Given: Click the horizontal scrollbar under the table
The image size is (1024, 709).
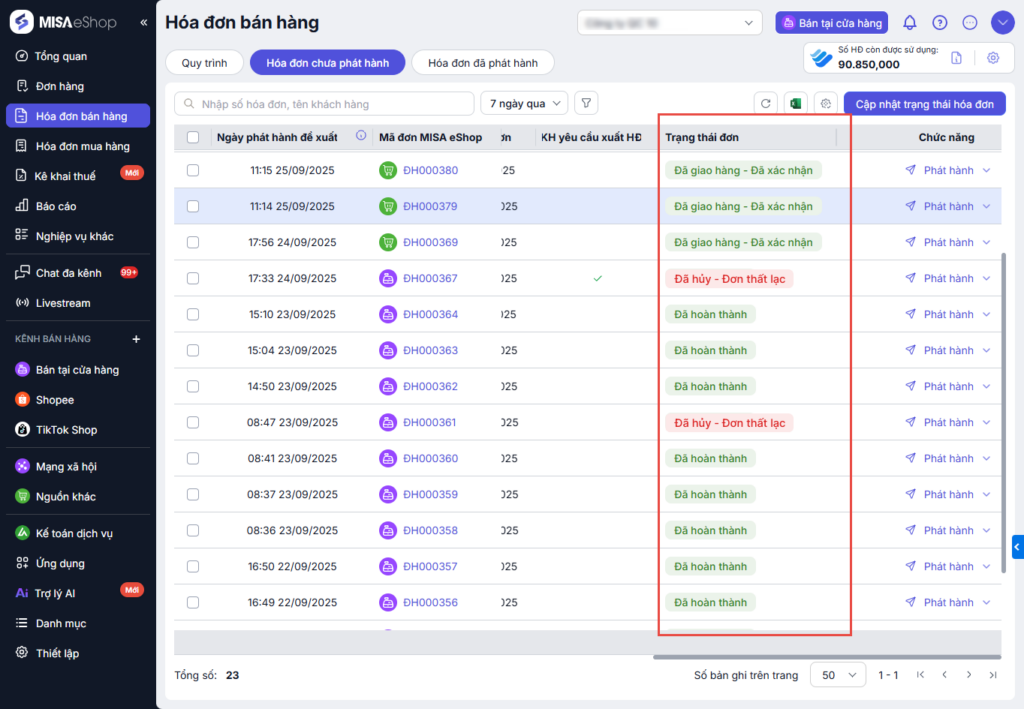Looking at the screenshot, I should (826, 657).
